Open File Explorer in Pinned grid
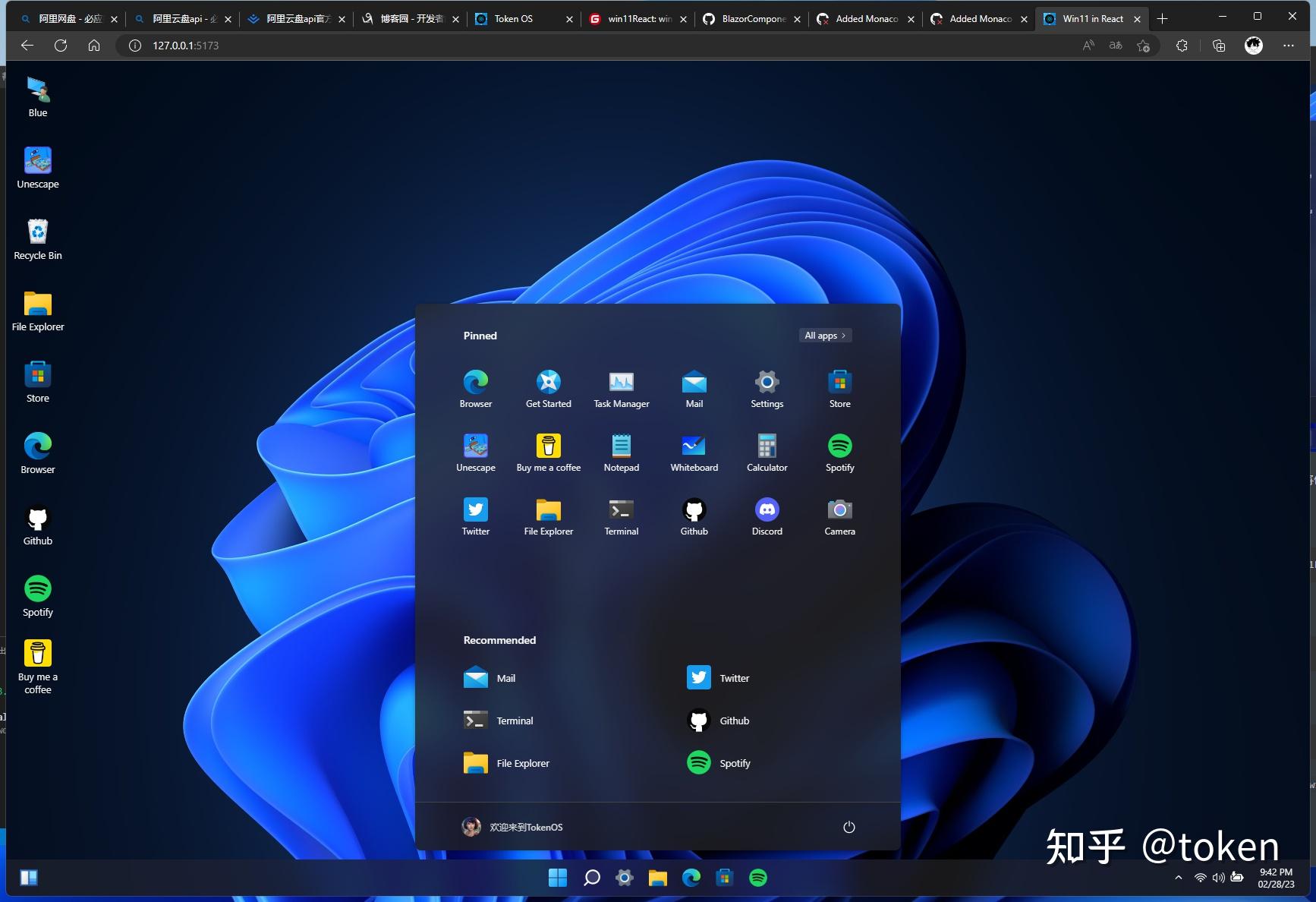The height and width of the screenshot is (902, 1316). [549, 516]
